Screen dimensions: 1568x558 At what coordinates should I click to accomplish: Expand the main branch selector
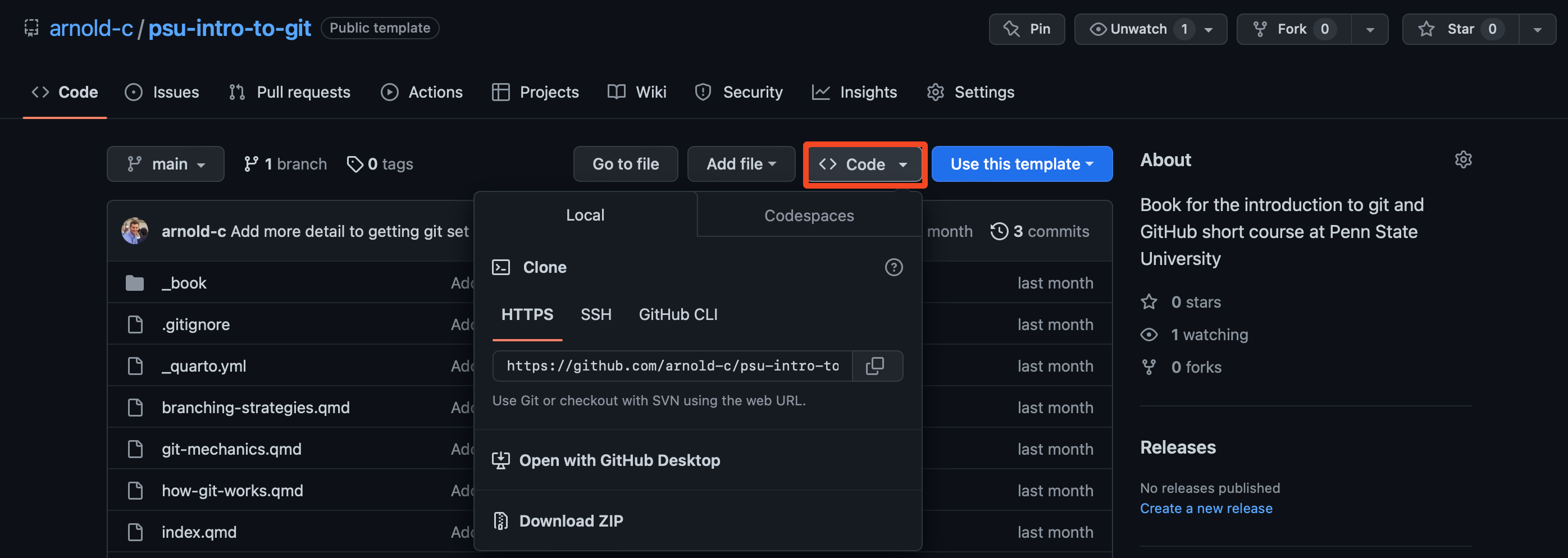pyautogui.click(x=166, y=164)
